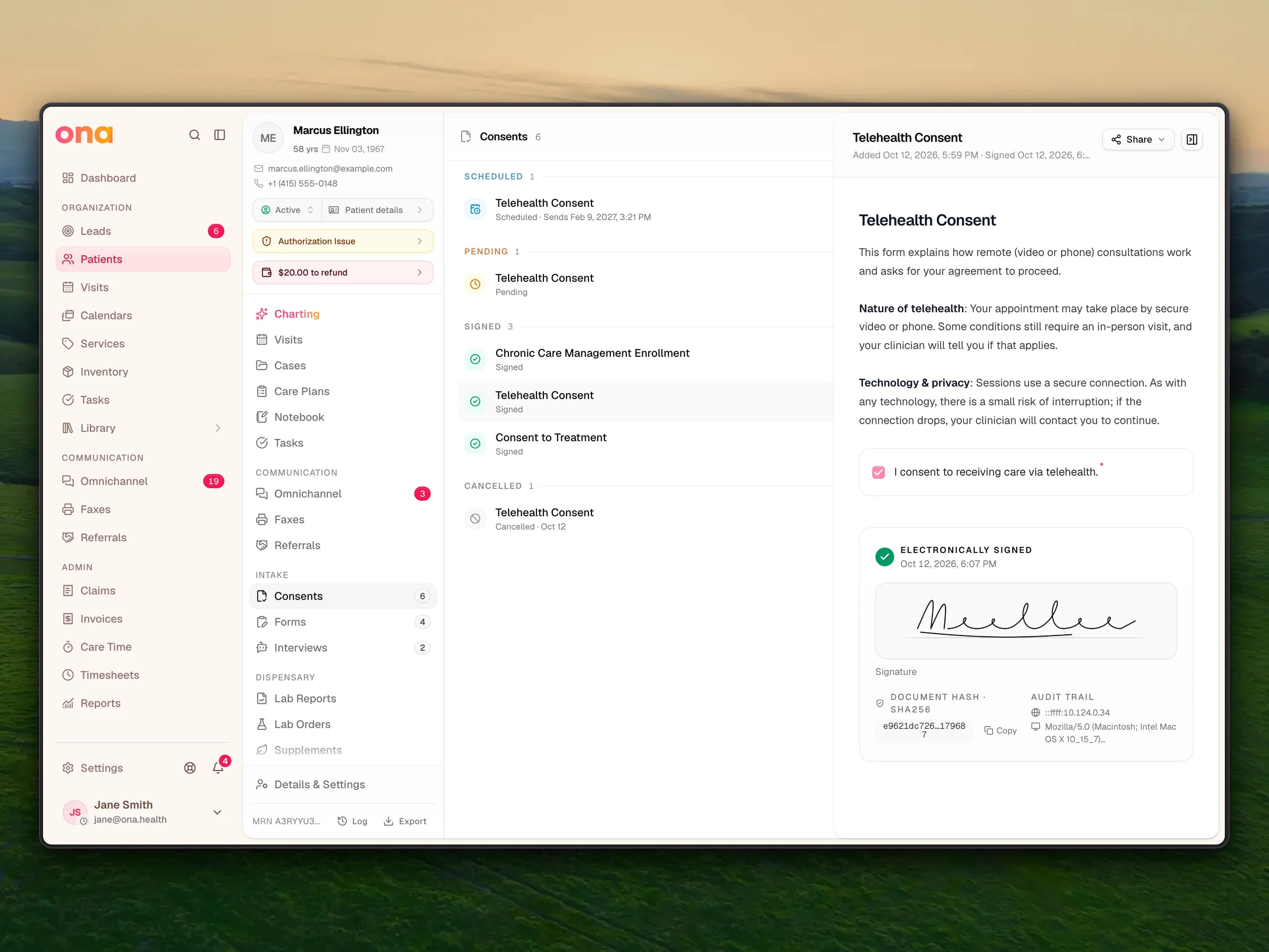The height and width of the screenshot is (952, 1269).
Task: Click marcus.ellington@example.com email link
Action: tap(330, 168)
